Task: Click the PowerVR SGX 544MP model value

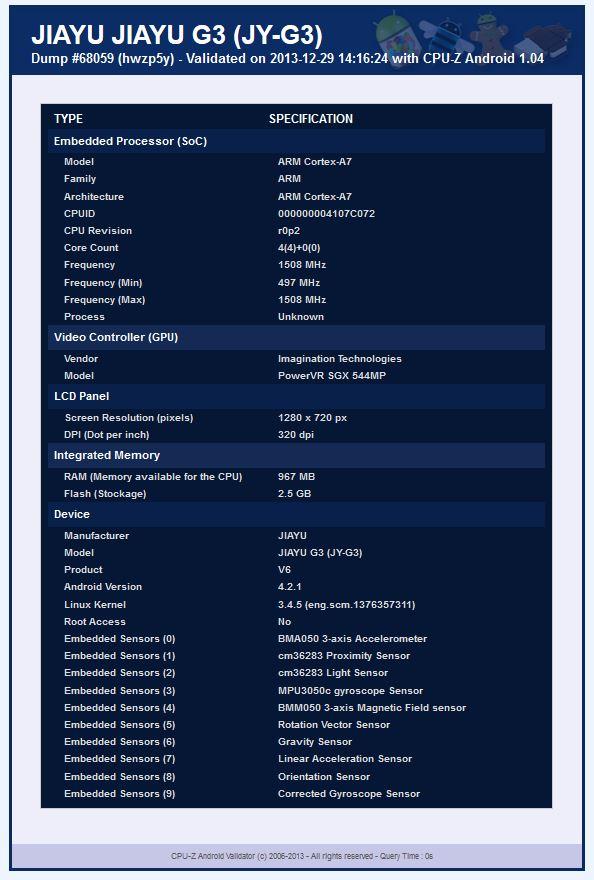Action: pyautogui.click(x=332, y=376)
